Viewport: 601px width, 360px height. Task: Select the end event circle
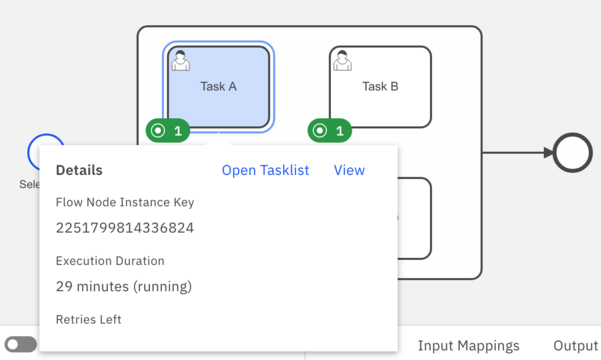(573, 153)
